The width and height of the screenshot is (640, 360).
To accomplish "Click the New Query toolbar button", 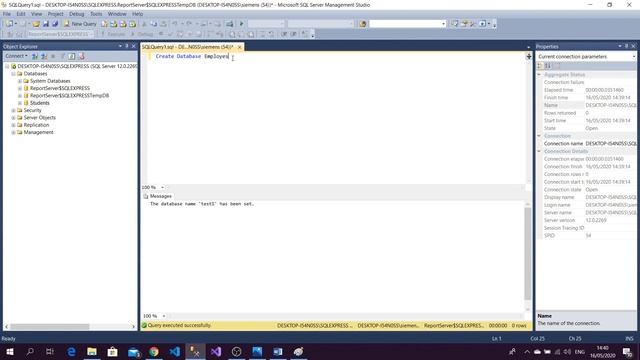I will coord(80,24).
